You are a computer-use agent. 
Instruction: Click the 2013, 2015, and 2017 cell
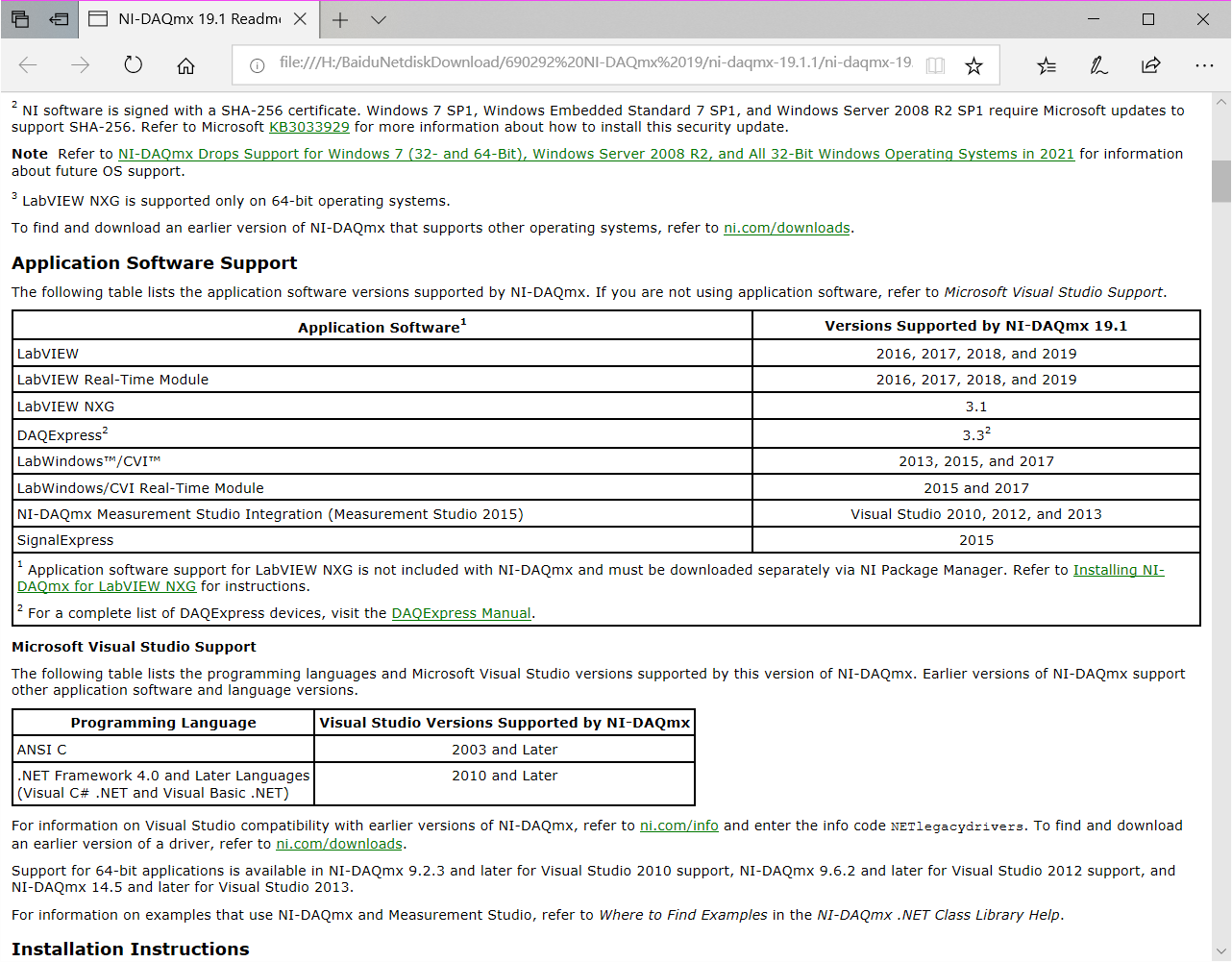[976, 461]
